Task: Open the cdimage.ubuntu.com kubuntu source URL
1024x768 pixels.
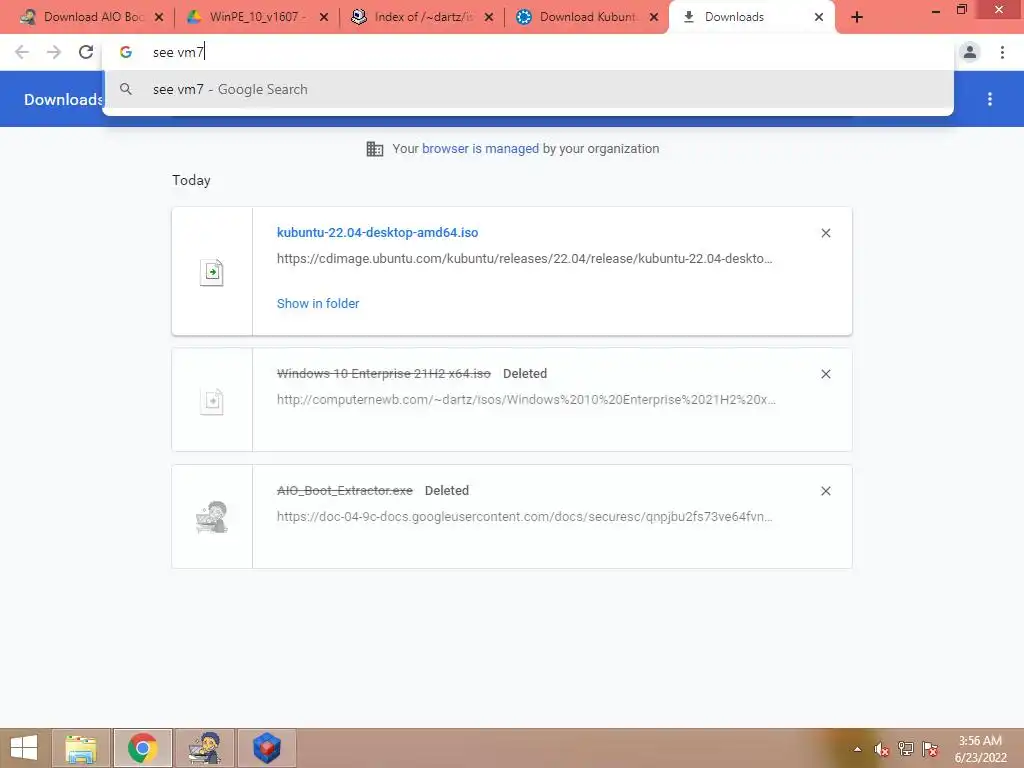Action: [524, 259]
